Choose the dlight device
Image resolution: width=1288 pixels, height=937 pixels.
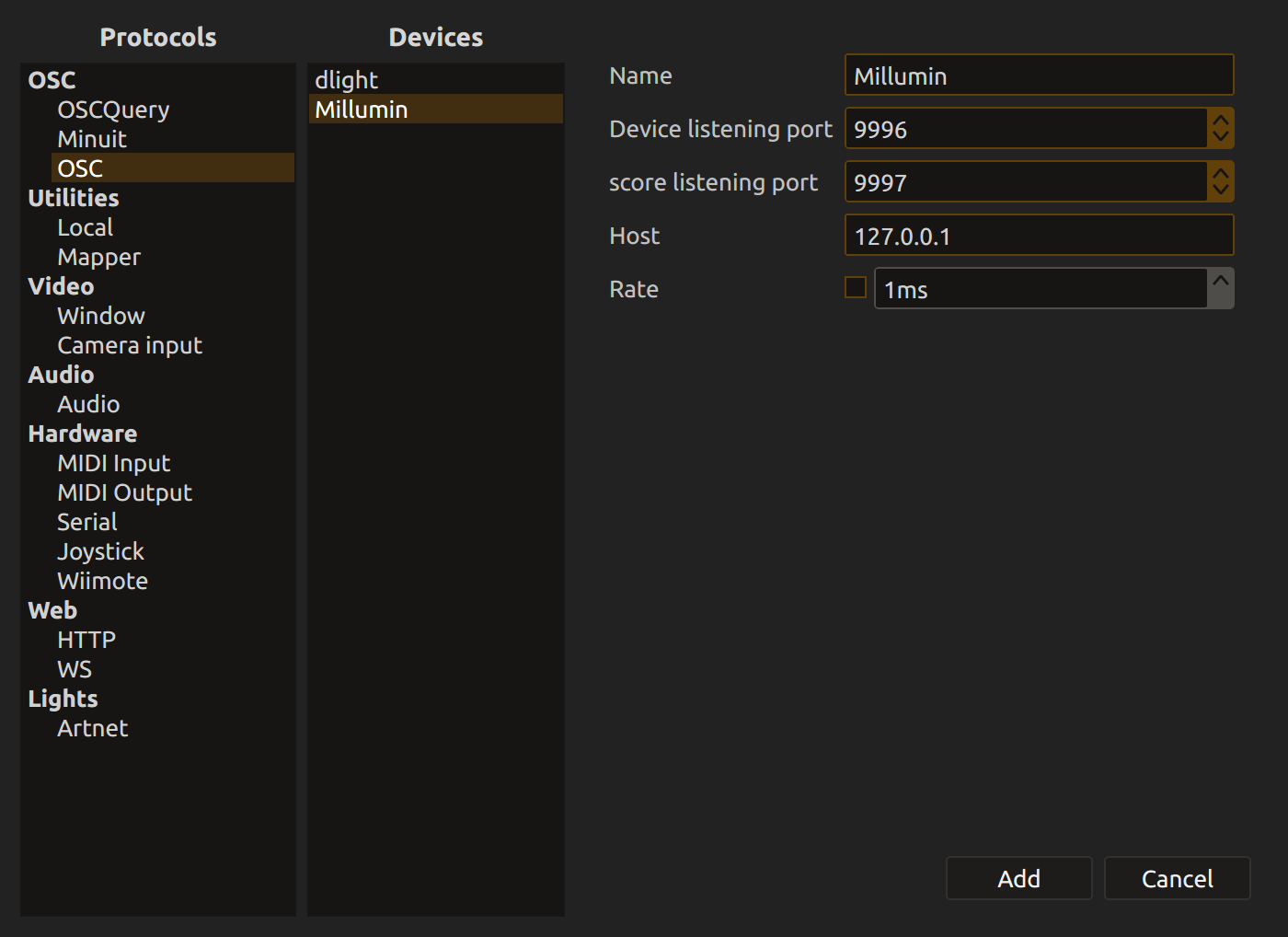(347, 80)
